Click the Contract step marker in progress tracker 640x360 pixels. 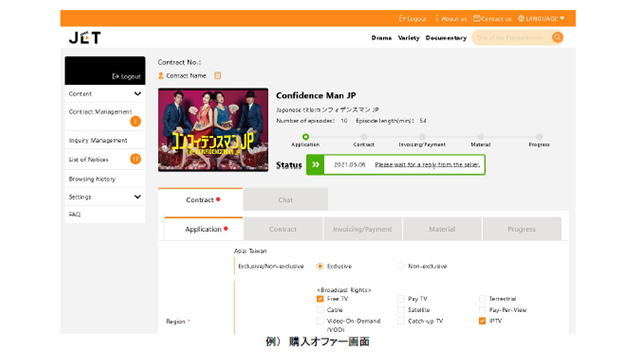click(x=364, y=137)
